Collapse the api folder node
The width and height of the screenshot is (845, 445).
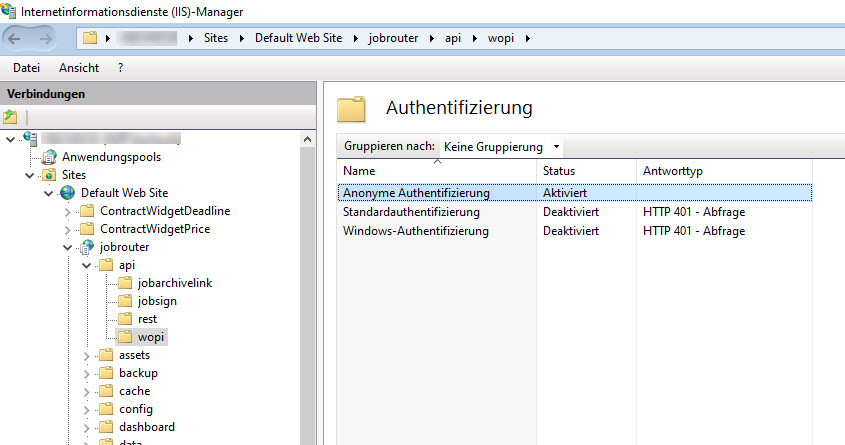pos(87,265)
